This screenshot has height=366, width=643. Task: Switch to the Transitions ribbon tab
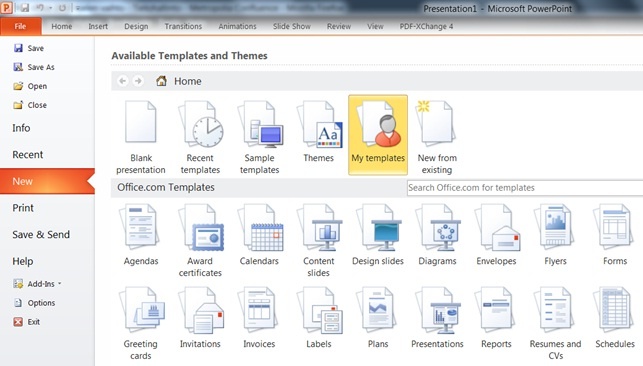tap(183, 26)
